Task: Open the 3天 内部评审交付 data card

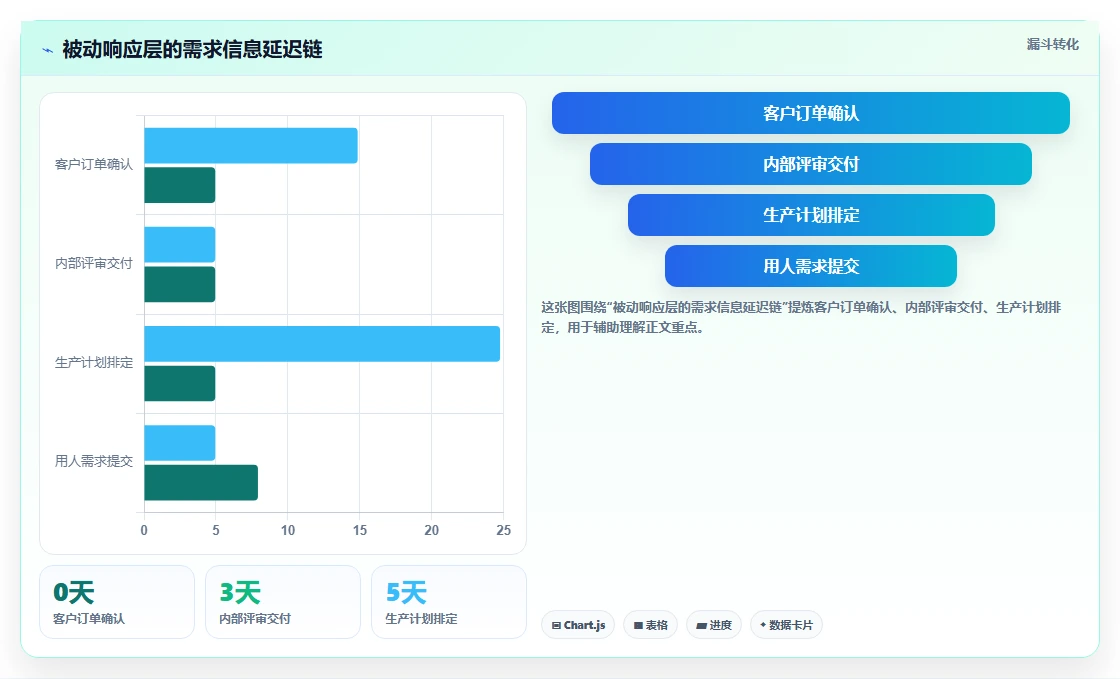Action: 283,602
